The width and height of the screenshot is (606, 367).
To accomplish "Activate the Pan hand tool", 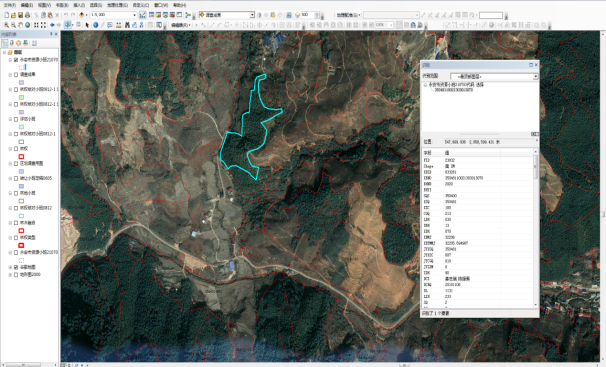I will click(20, 25).
